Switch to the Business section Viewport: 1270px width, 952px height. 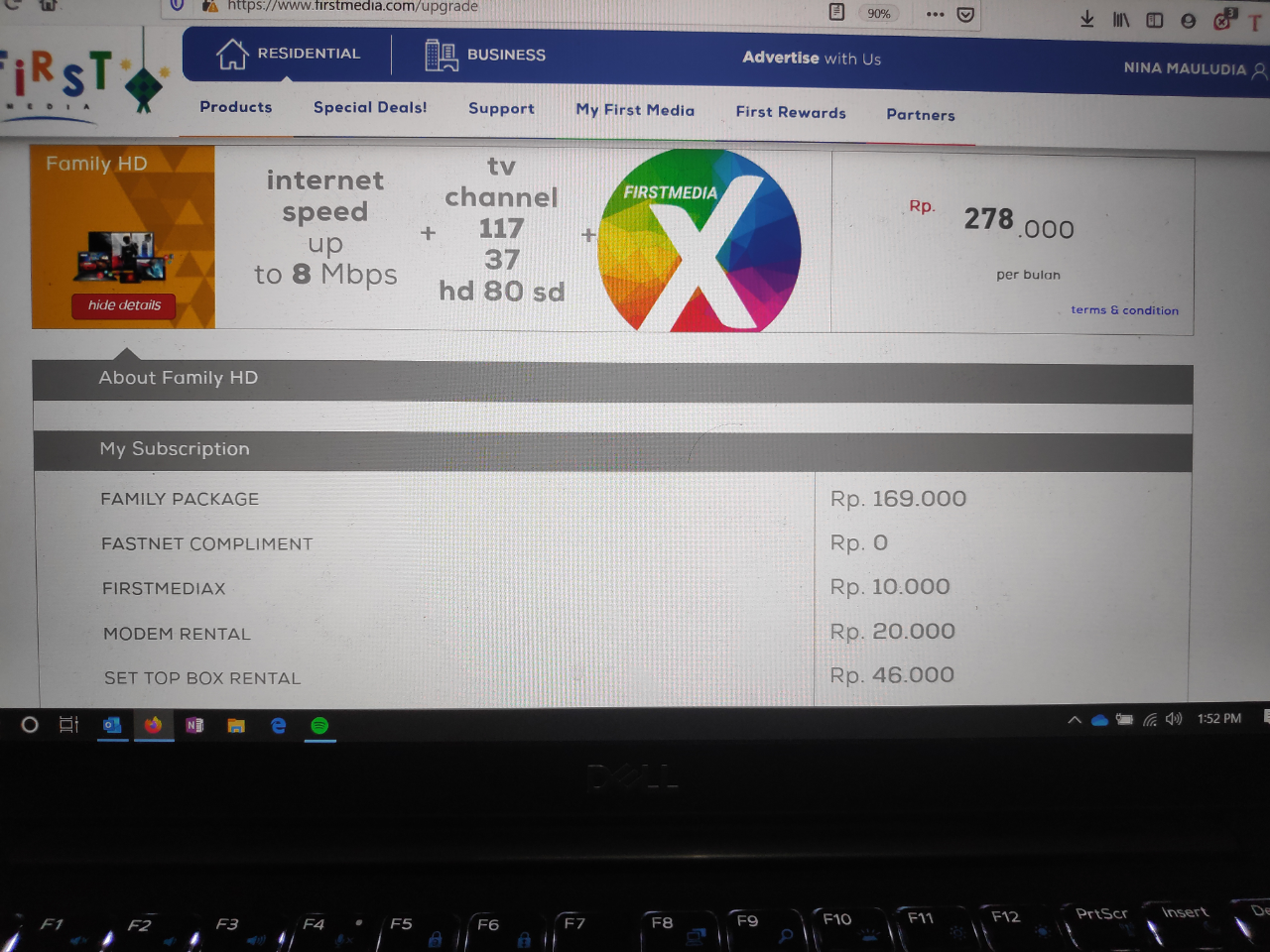click(485, 55)
